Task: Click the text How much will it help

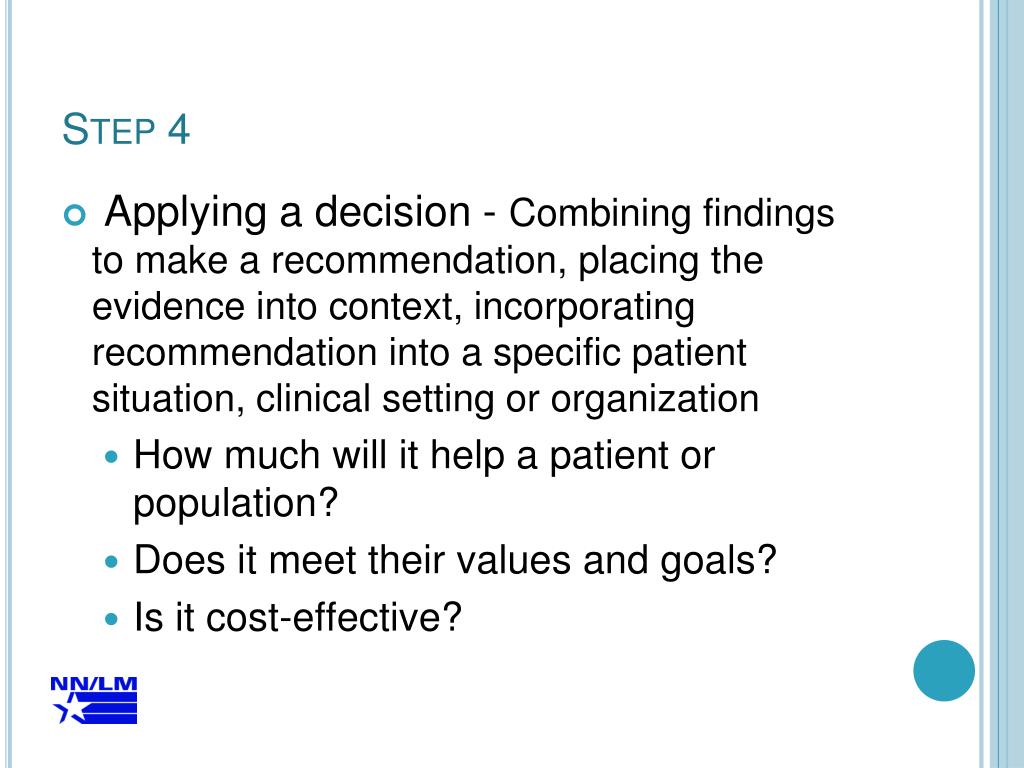Action: click(x=319, y=455)
